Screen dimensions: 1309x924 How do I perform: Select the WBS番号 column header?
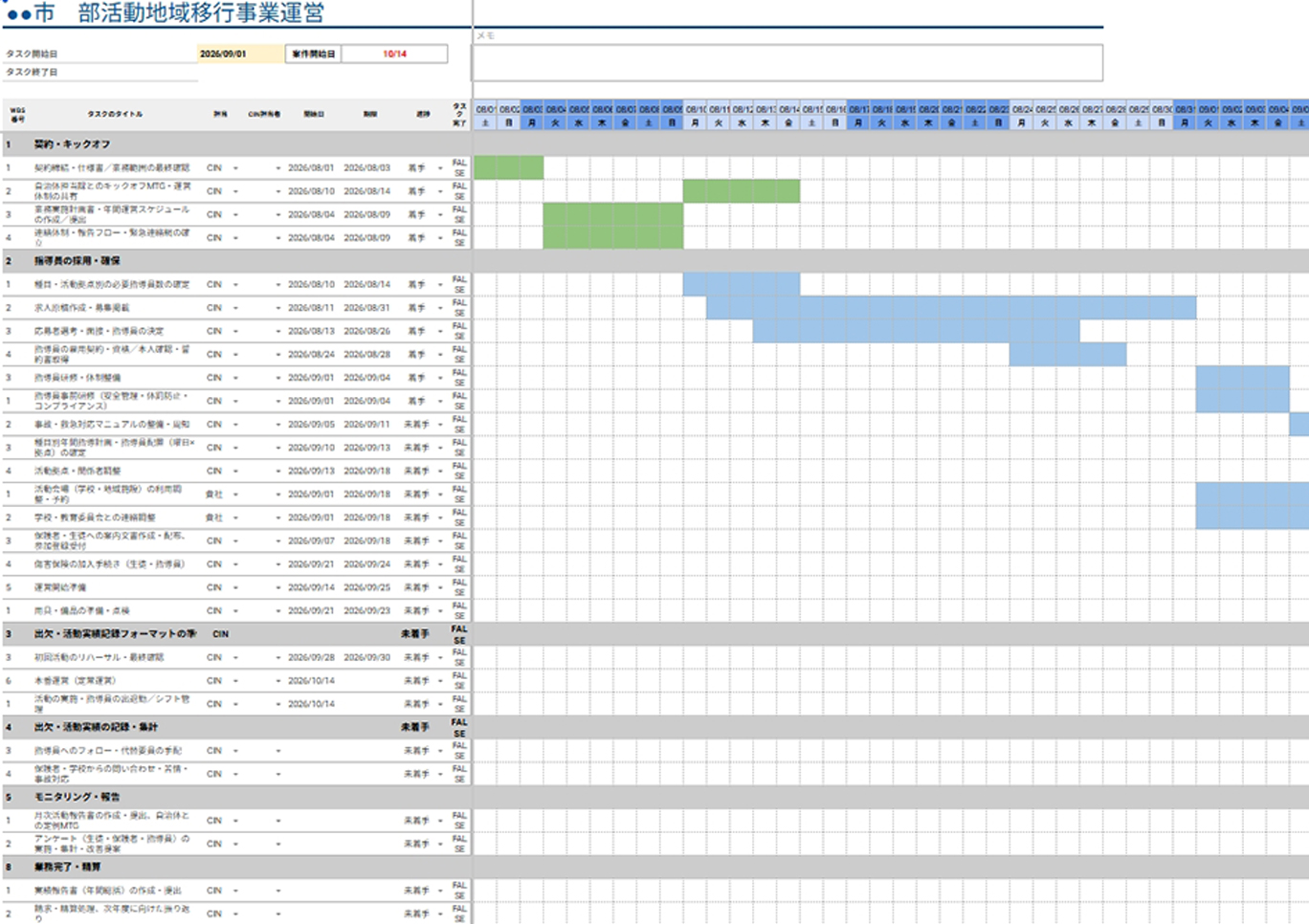click(17, 114)
